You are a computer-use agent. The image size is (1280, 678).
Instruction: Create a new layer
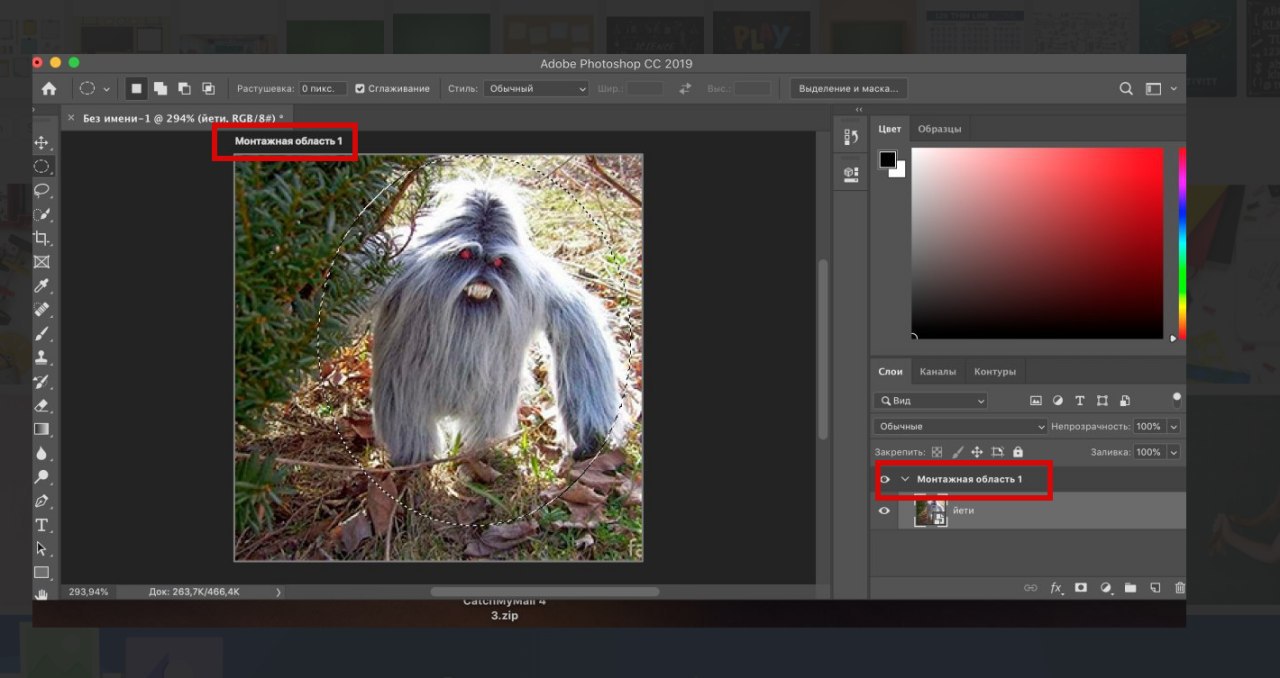[1155, 588]
